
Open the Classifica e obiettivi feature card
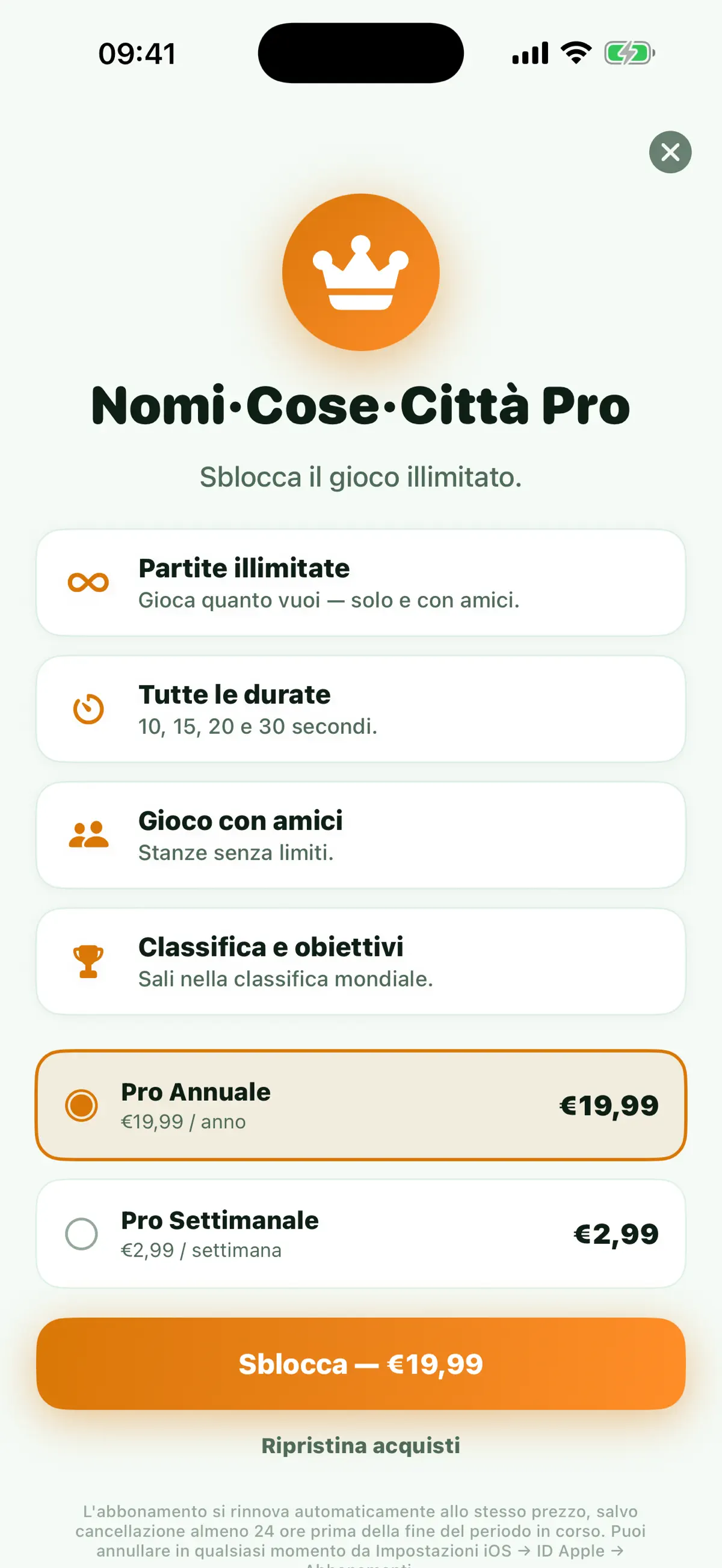pyautogui.click(x=361, y=961)
